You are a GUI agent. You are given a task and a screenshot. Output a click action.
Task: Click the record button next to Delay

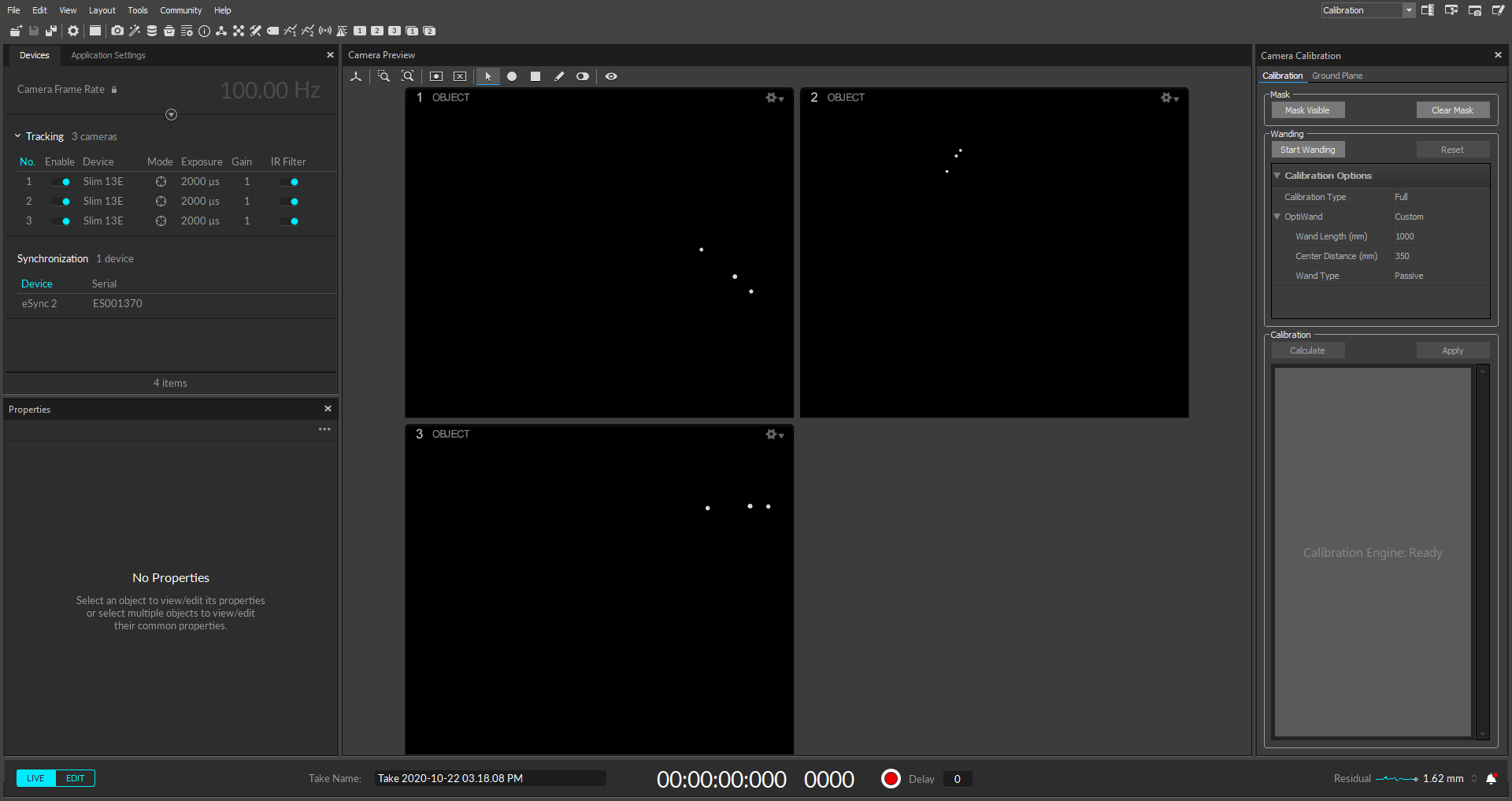(891, 779)
